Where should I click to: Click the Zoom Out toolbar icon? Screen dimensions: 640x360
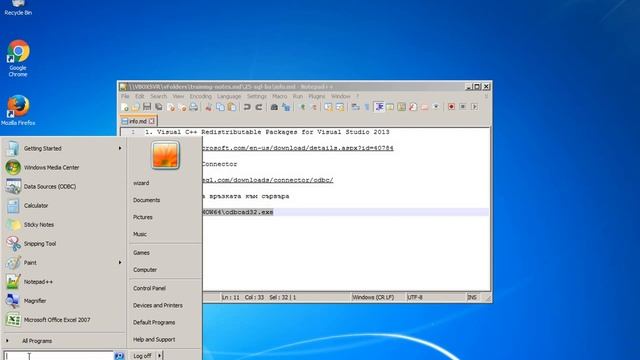tap(314, 107)
